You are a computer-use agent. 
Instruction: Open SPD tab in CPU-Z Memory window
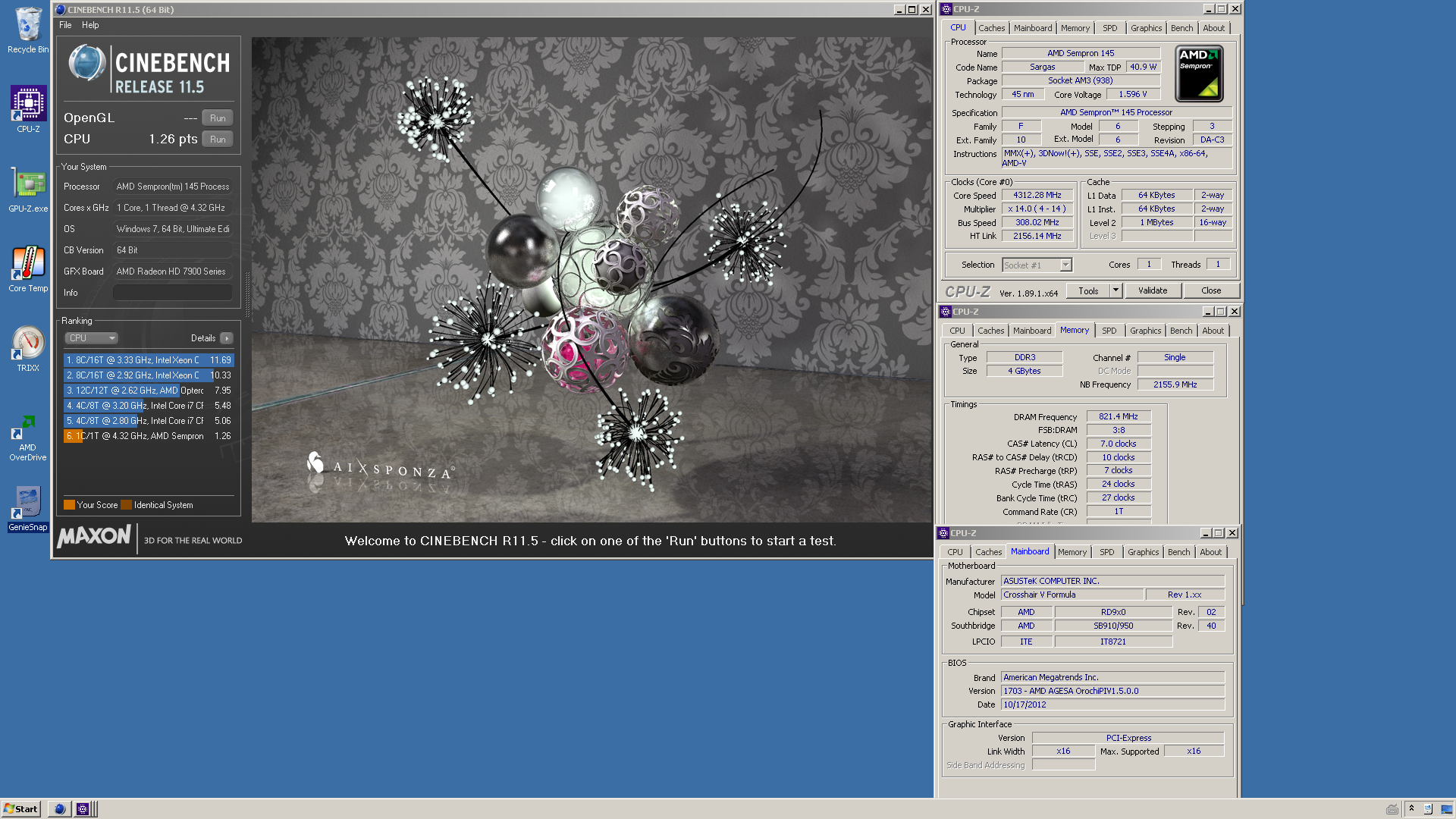click(x=1109, y=331)
